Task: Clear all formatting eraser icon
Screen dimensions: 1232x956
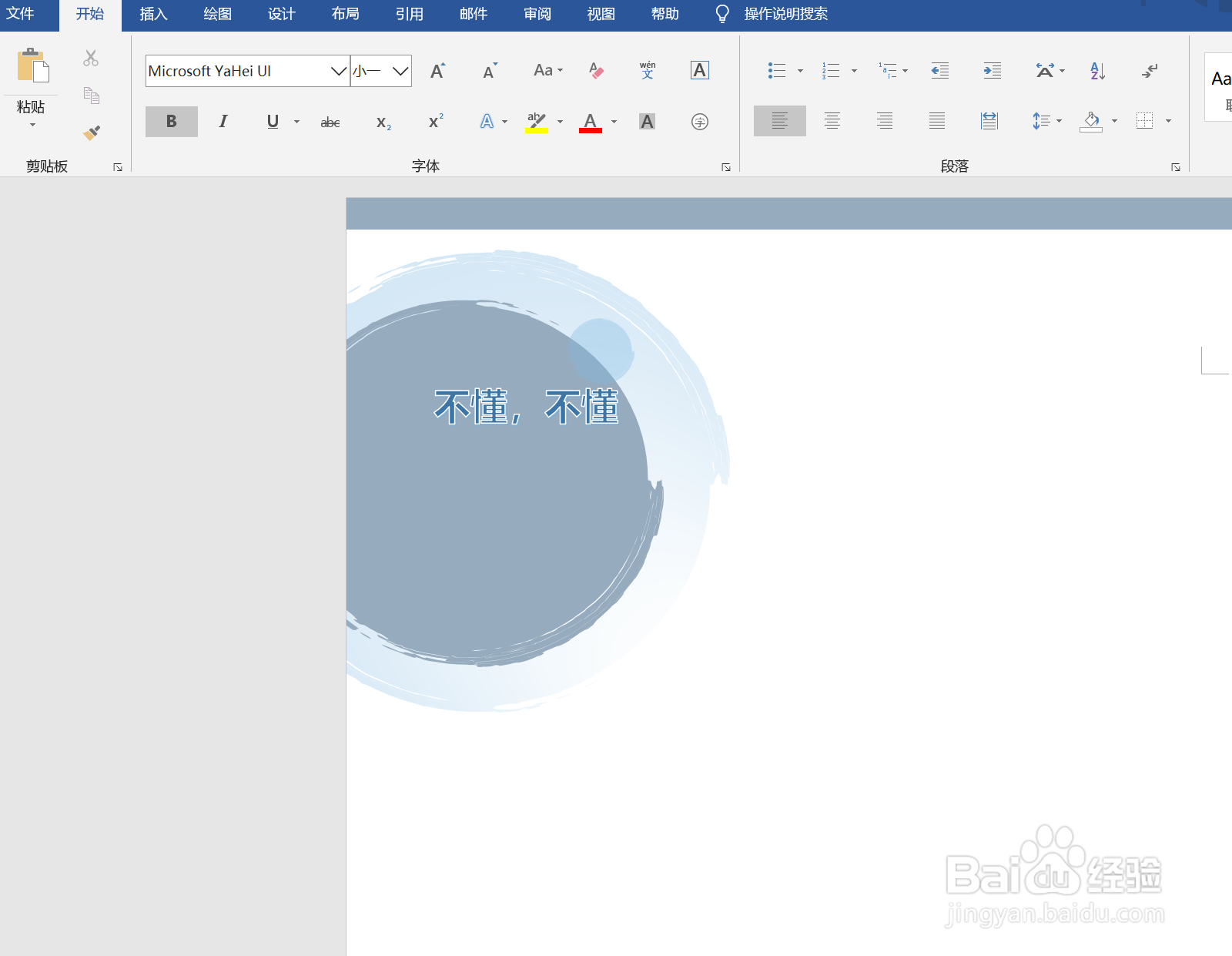Action: 596,71
